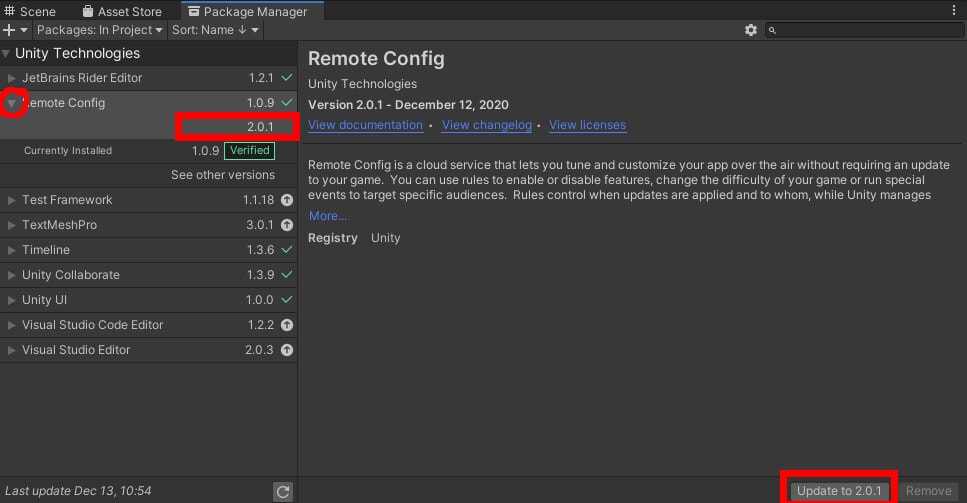Expand the Test Framework package
This screenshot has width=967, height=503.
[11, 200]
